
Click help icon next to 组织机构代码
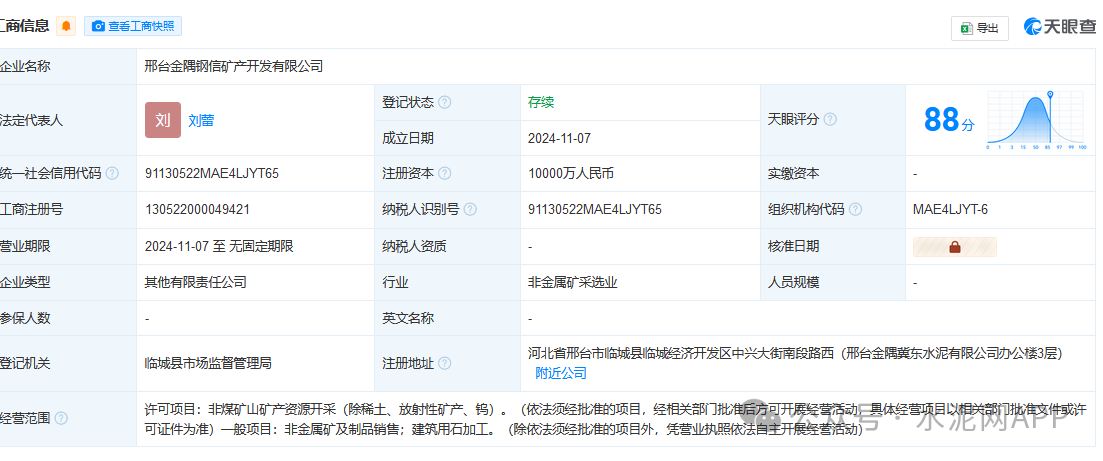point(855,210)
